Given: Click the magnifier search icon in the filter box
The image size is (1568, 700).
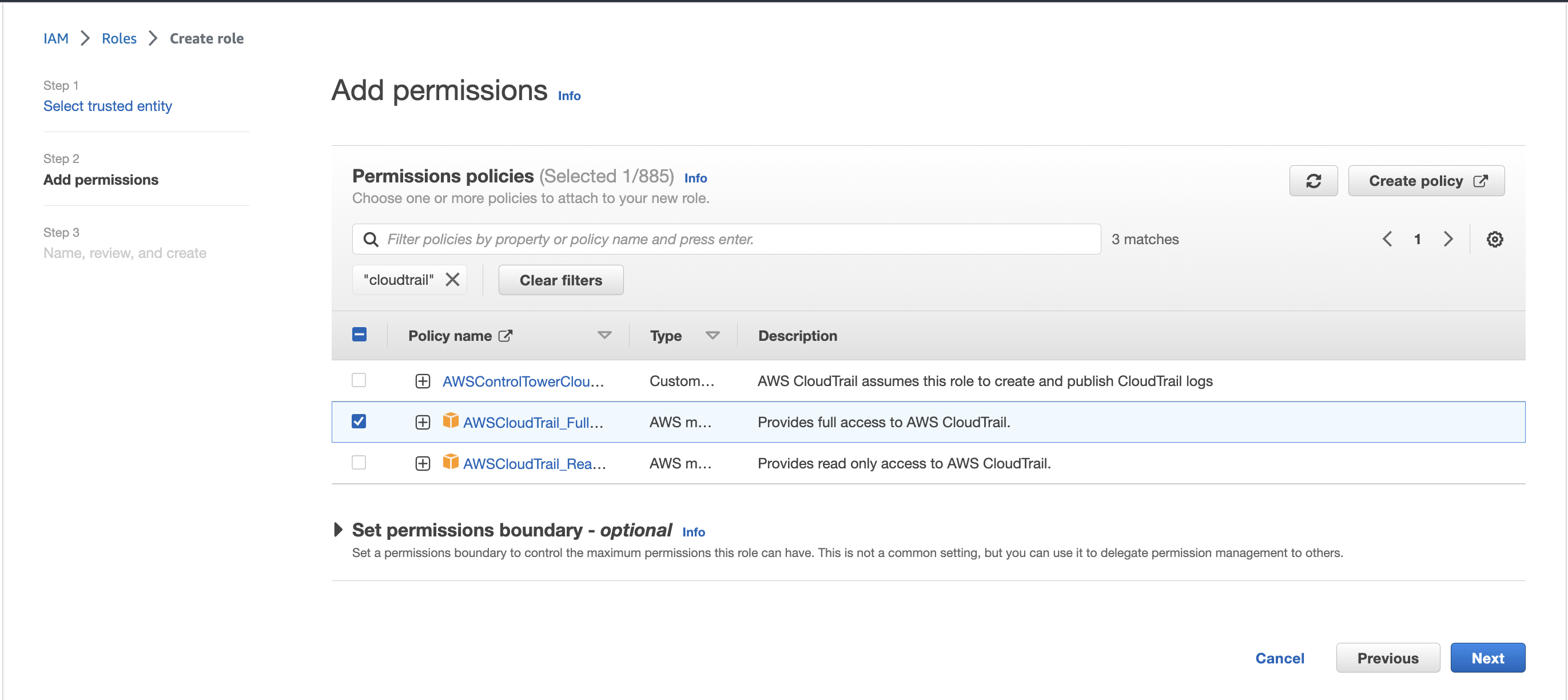Looking at the screenshot, I should point(371,239).
